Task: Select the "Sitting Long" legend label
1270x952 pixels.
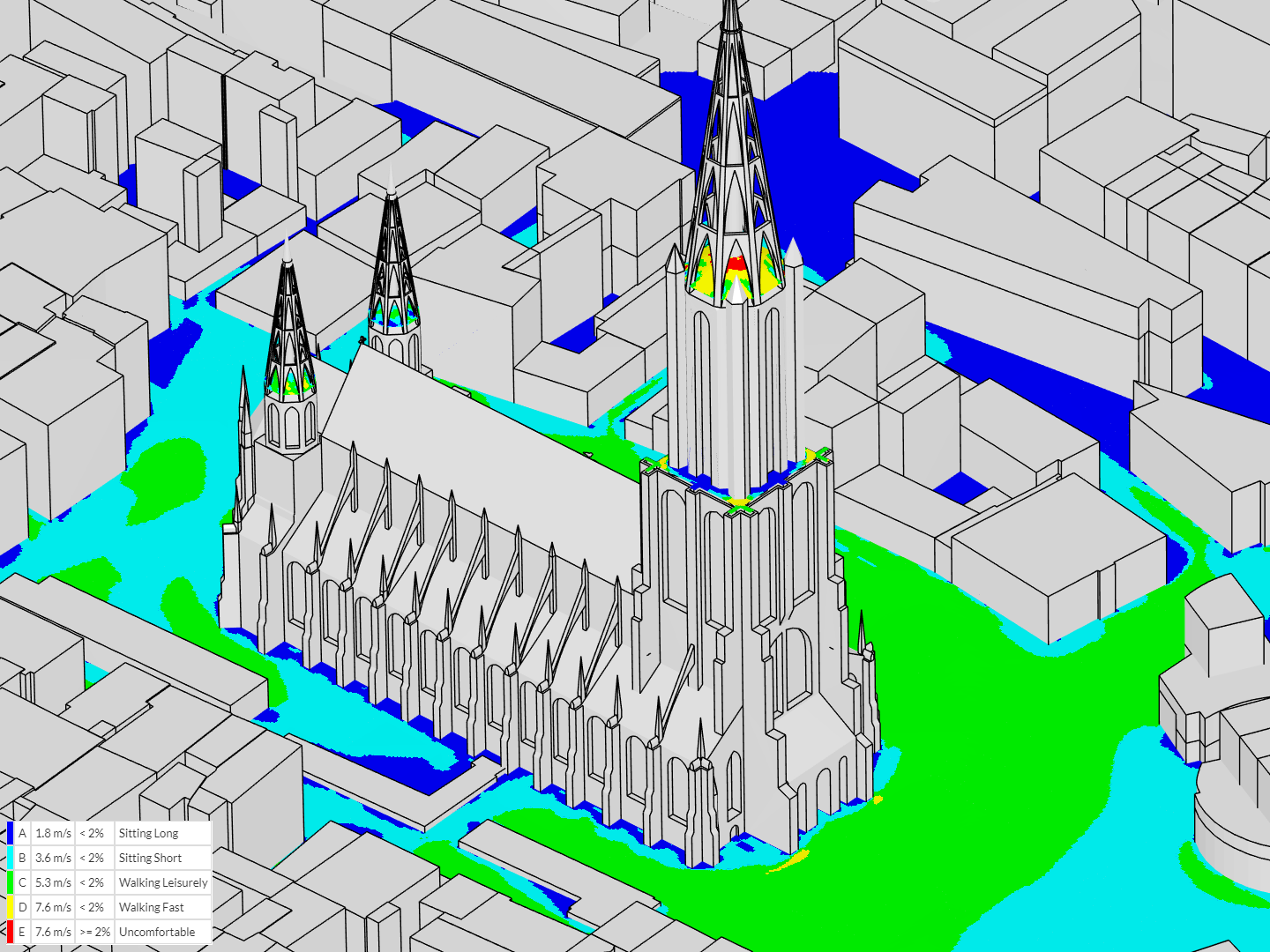Action: coord(148,833)
